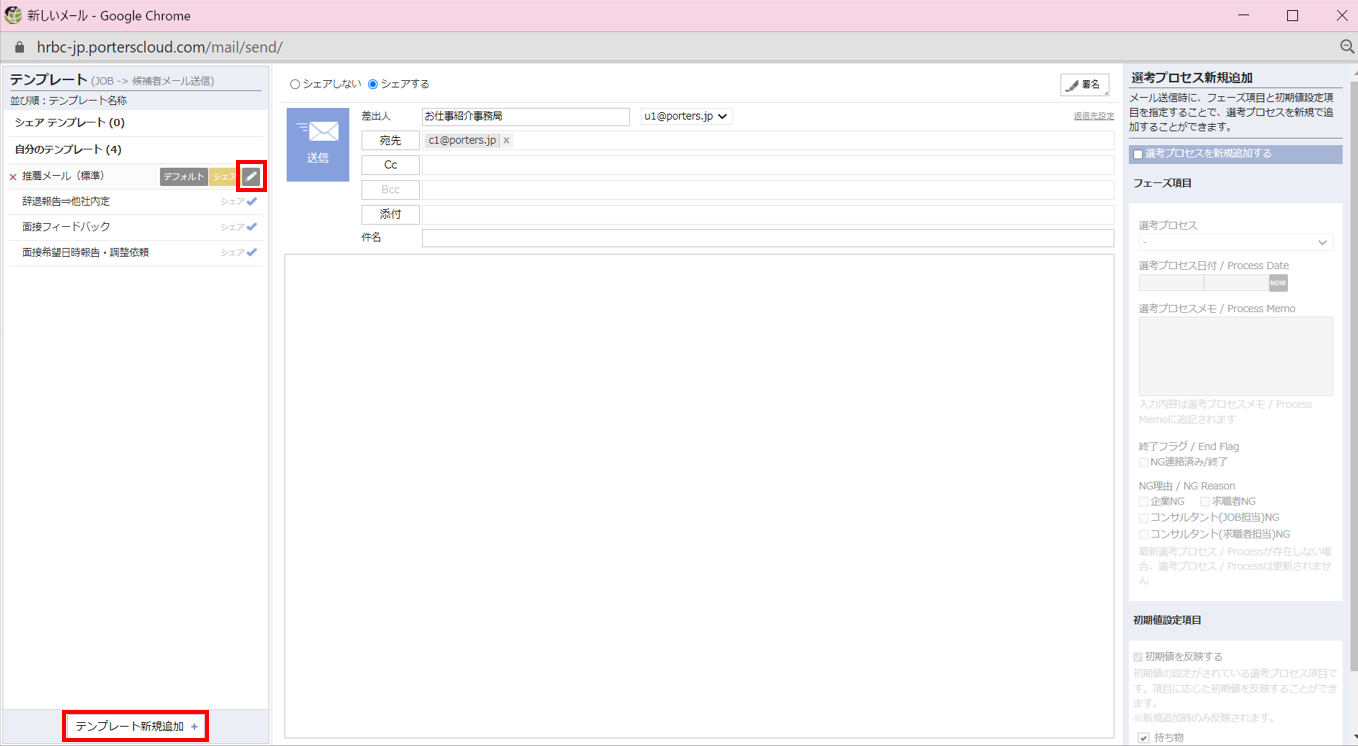This screenshot has height=746, width=1358.
Task: Click into the 件名 subject field
Action: pyautogui.click(x=767, y=238)
